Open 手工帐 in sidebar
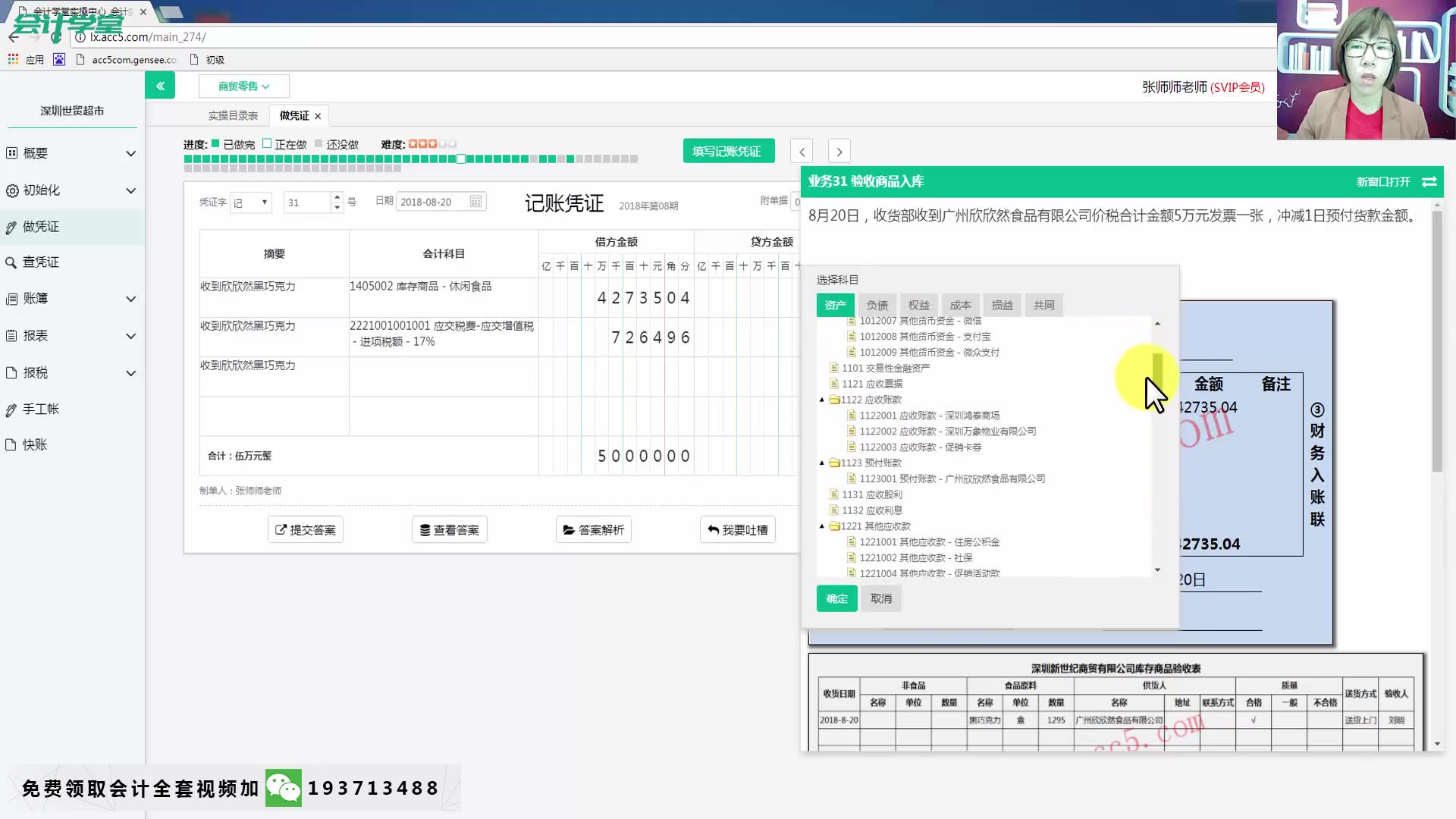 pos(42,409)
